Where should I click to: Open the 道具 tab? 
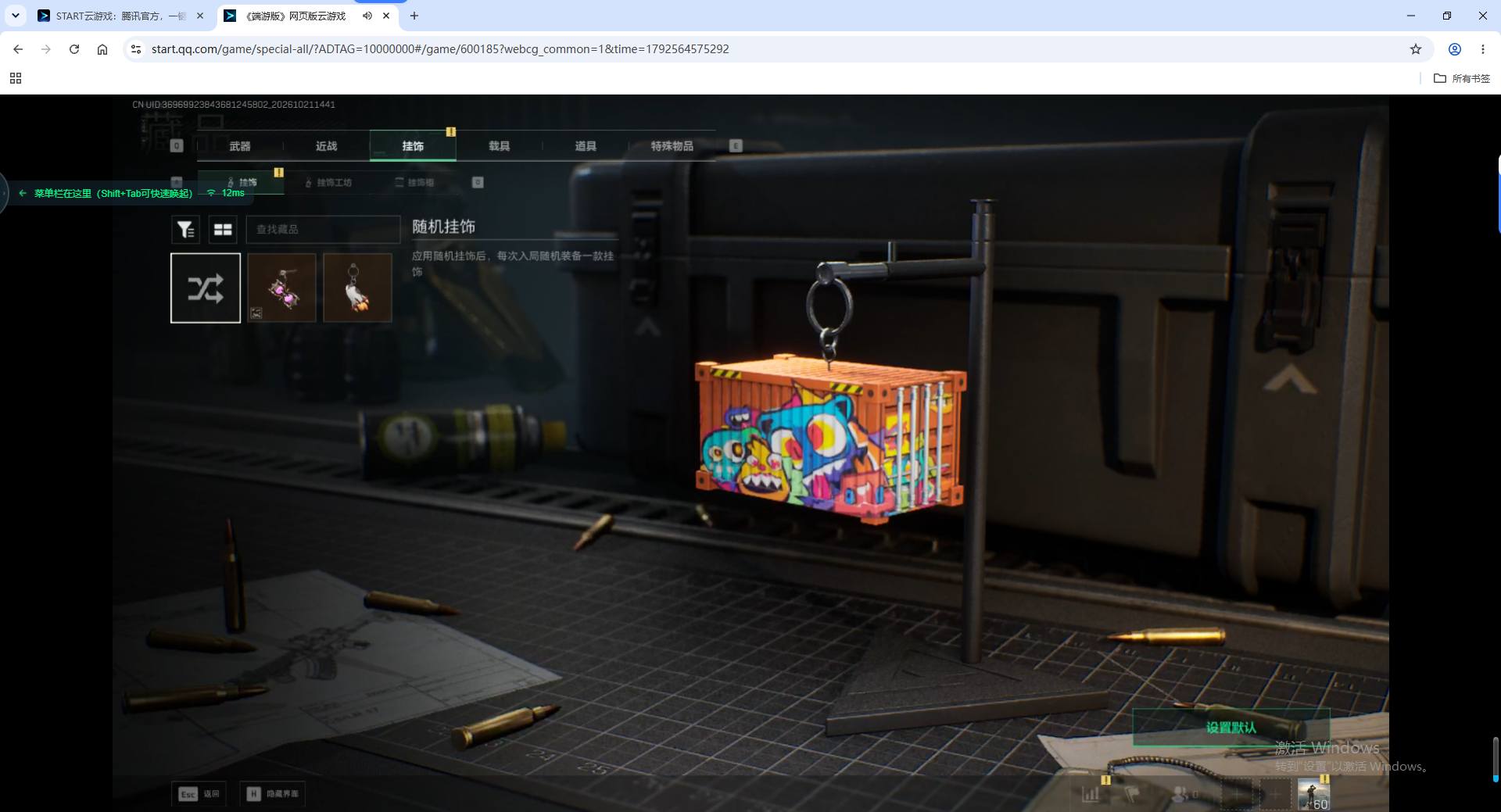point(586,146)
